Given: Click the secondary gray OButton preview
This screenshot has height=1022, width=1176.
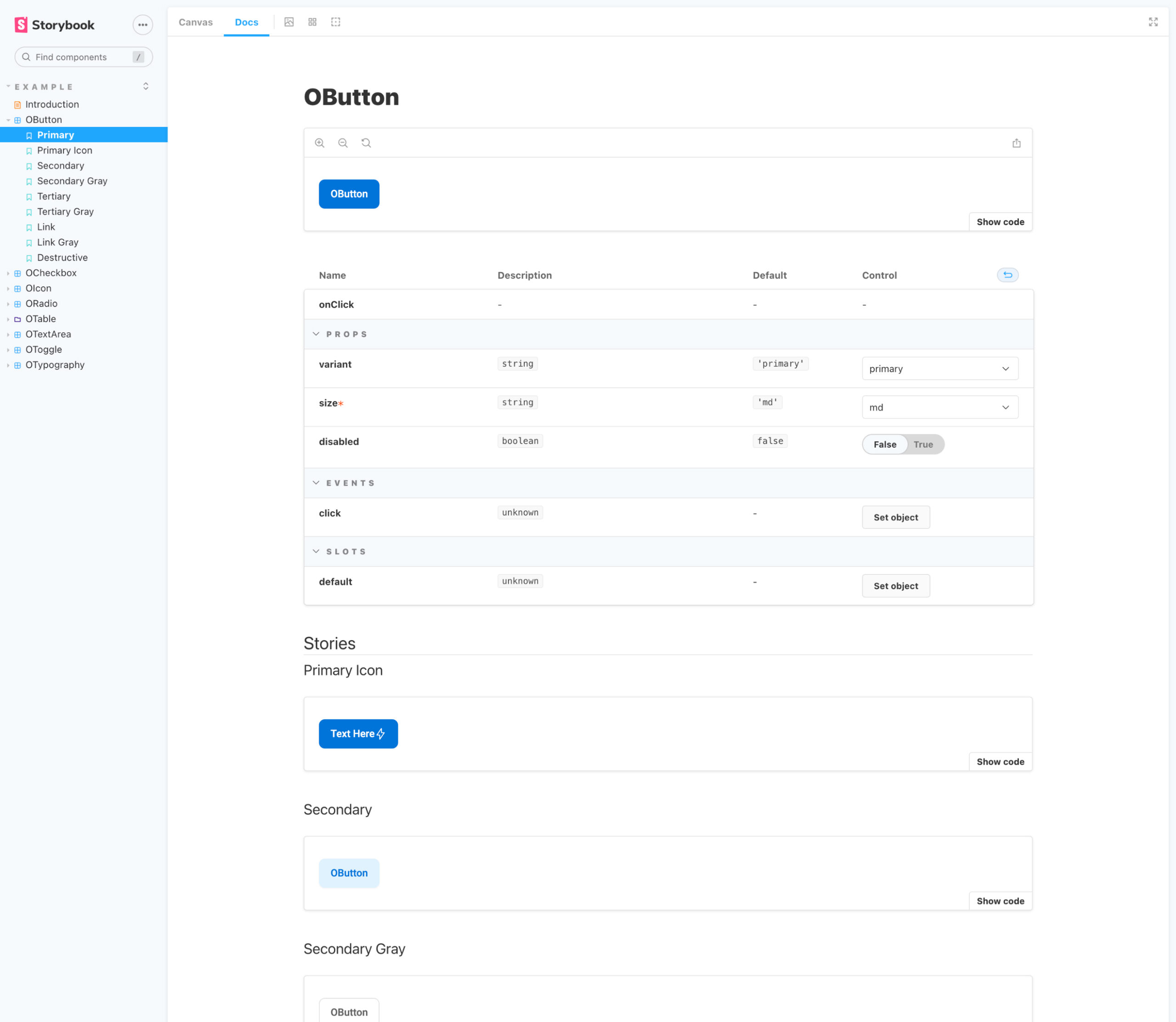Looking at the screenshot, I should [x=349, y=1011].
